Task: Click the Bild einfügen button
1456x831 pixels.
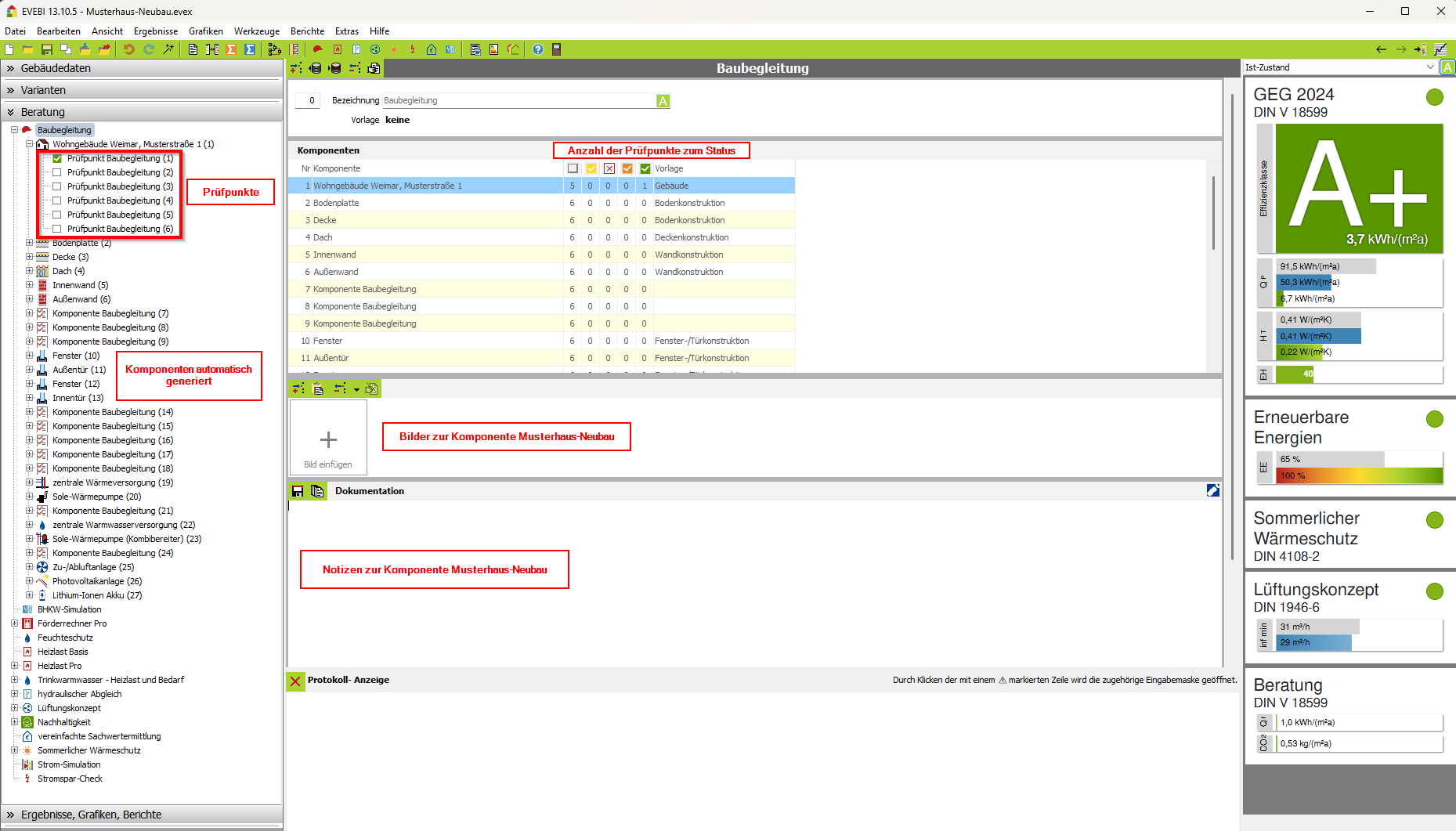Action: [328, 441]
